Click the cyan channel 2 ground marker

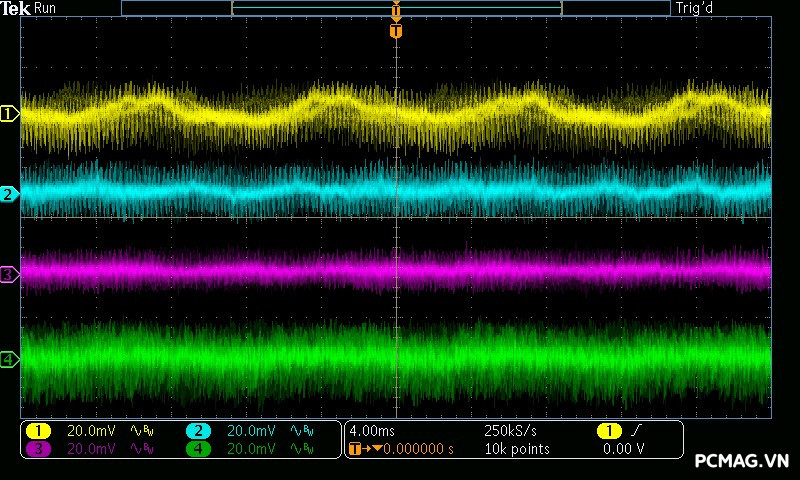[9, 194]
